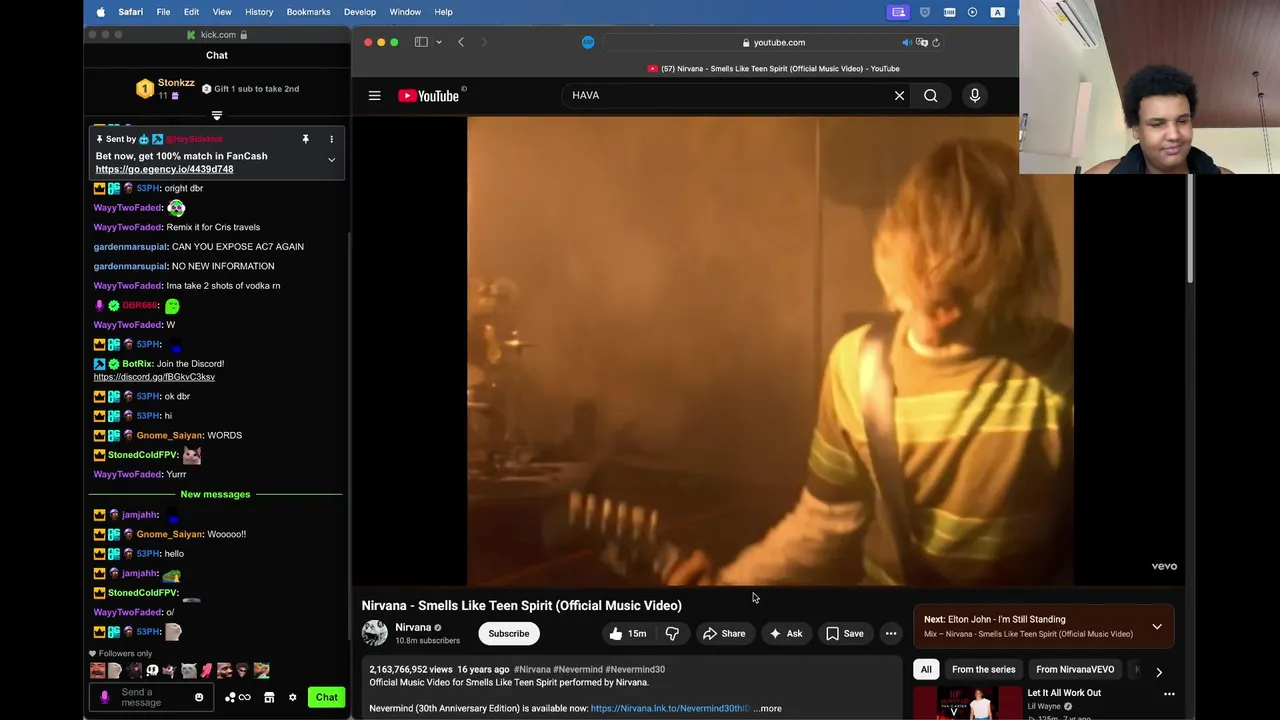Show more filter chips with right arrow

click(1159, 672)
